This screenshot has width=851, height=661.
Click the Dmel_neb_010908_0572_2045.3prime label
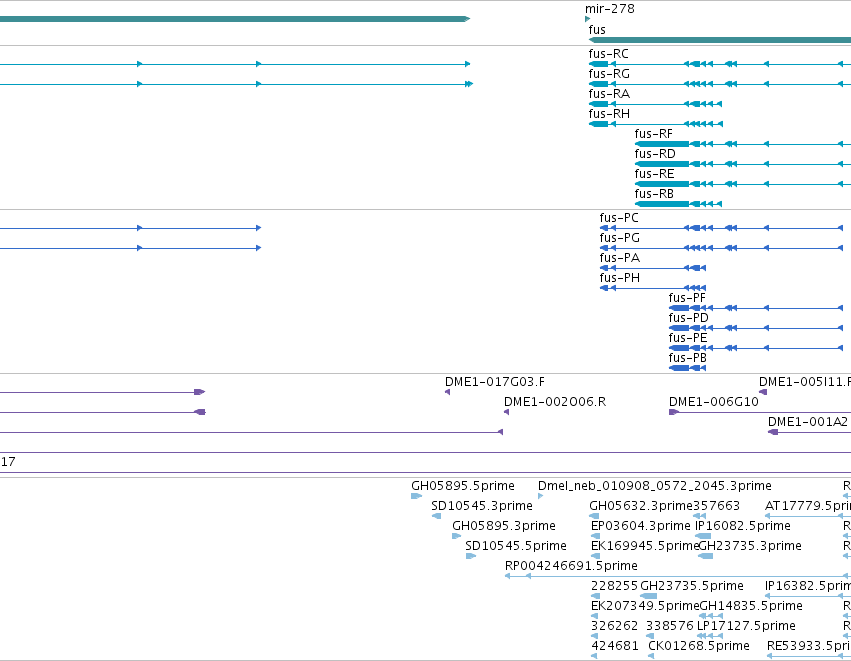(655, 486)
